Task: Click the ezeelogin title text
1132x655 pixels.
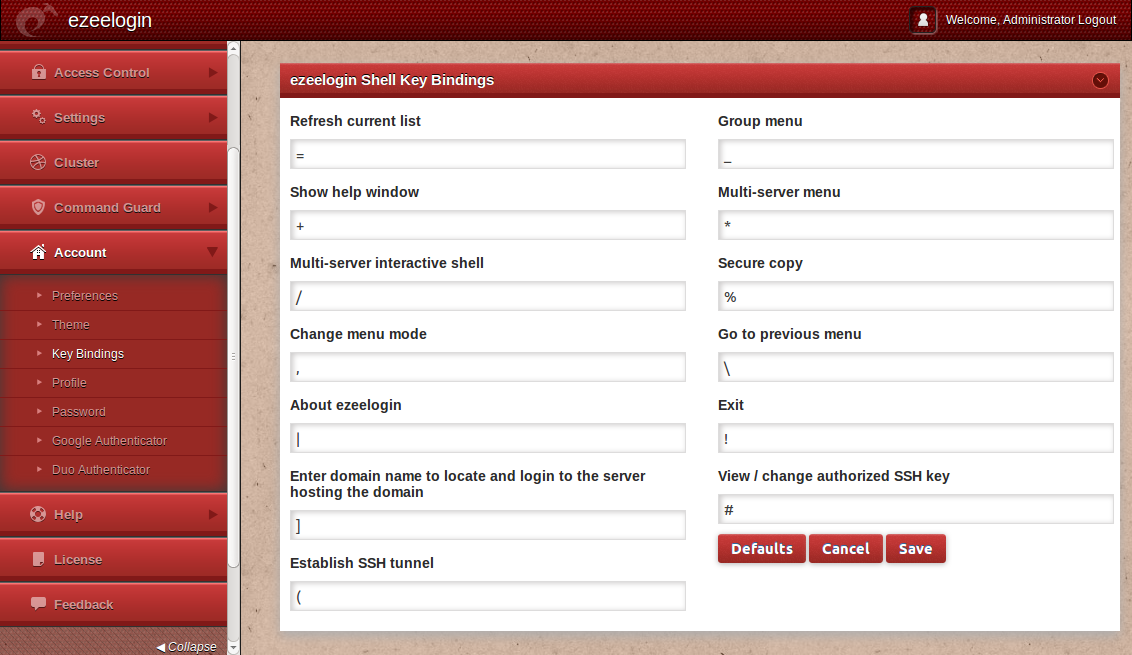Action: (x=110, y=20)
